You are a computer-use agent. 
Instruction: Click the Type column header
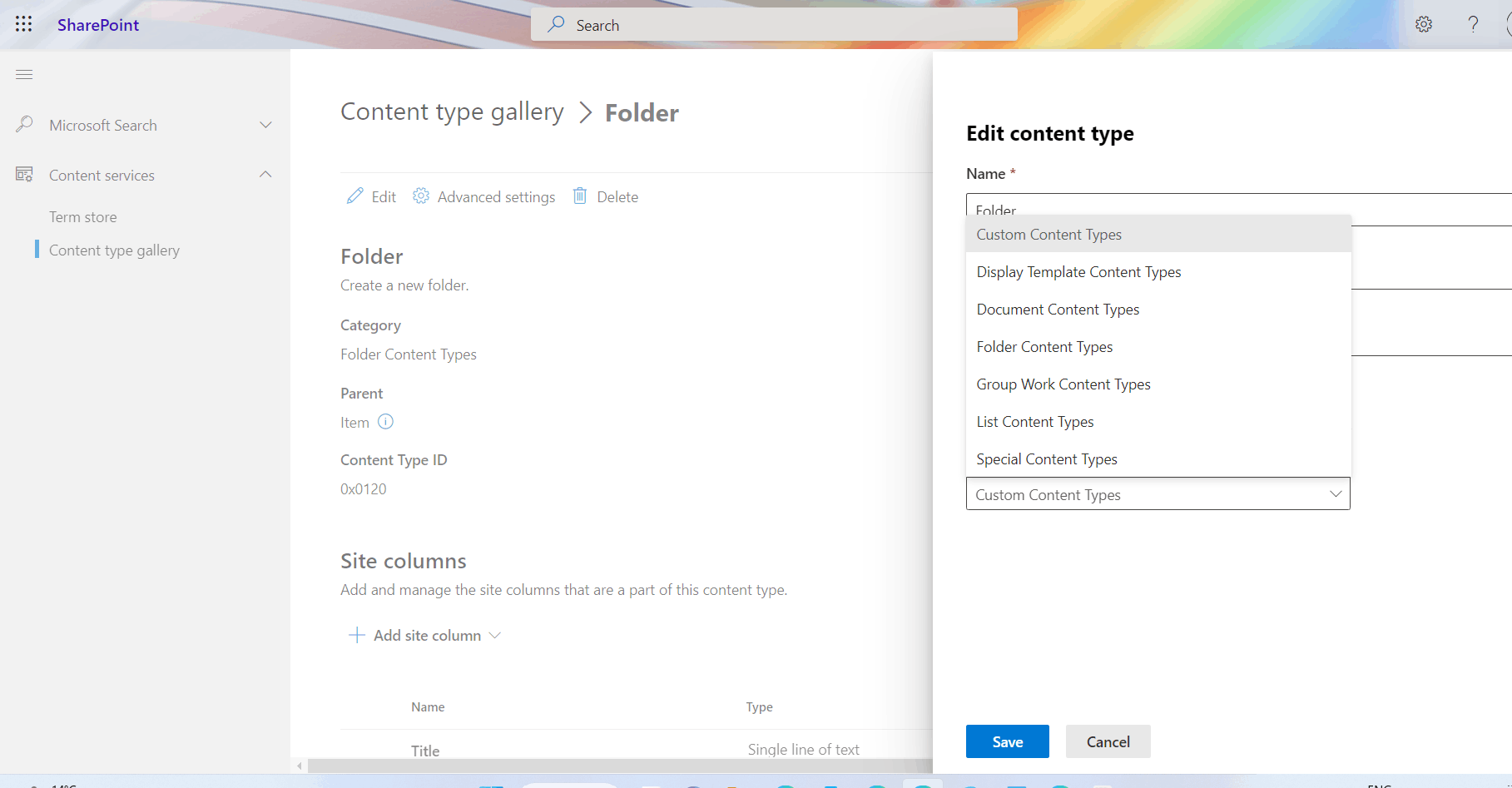pos(759,706)
